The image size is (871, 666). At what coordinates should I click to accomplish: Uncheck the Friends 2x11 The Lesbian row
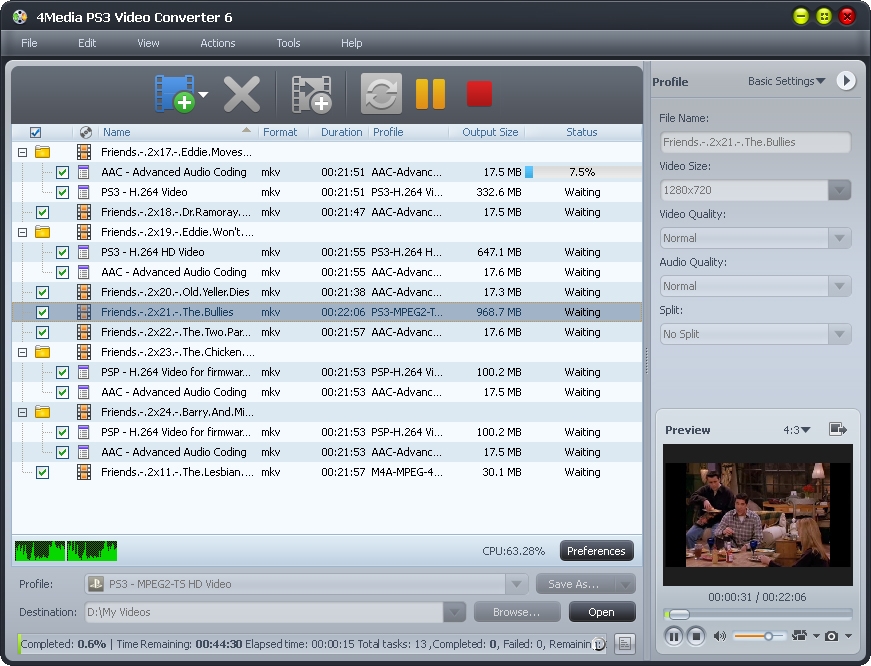tap(42, 472)
